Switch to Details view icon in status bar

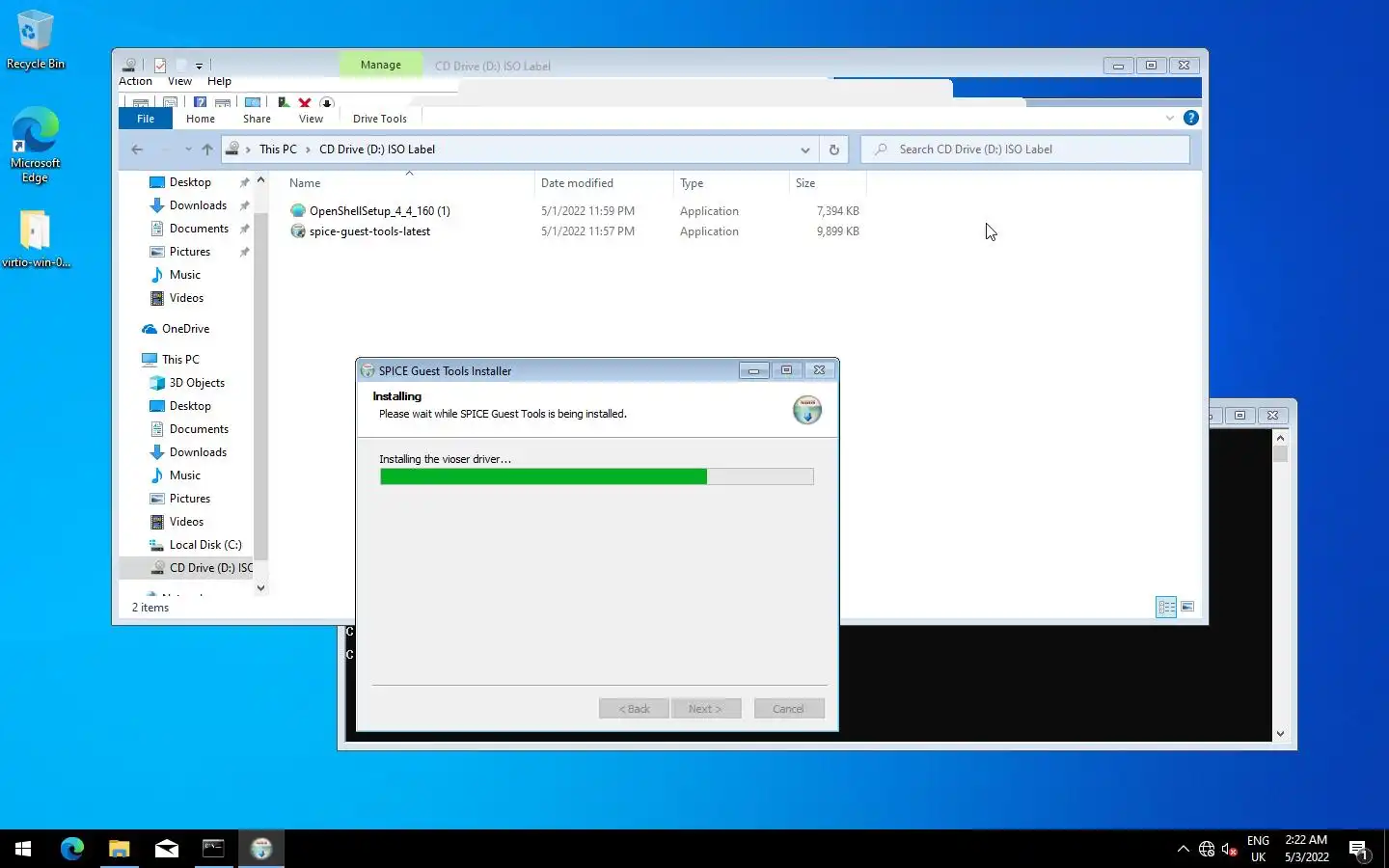point(1166,607)
